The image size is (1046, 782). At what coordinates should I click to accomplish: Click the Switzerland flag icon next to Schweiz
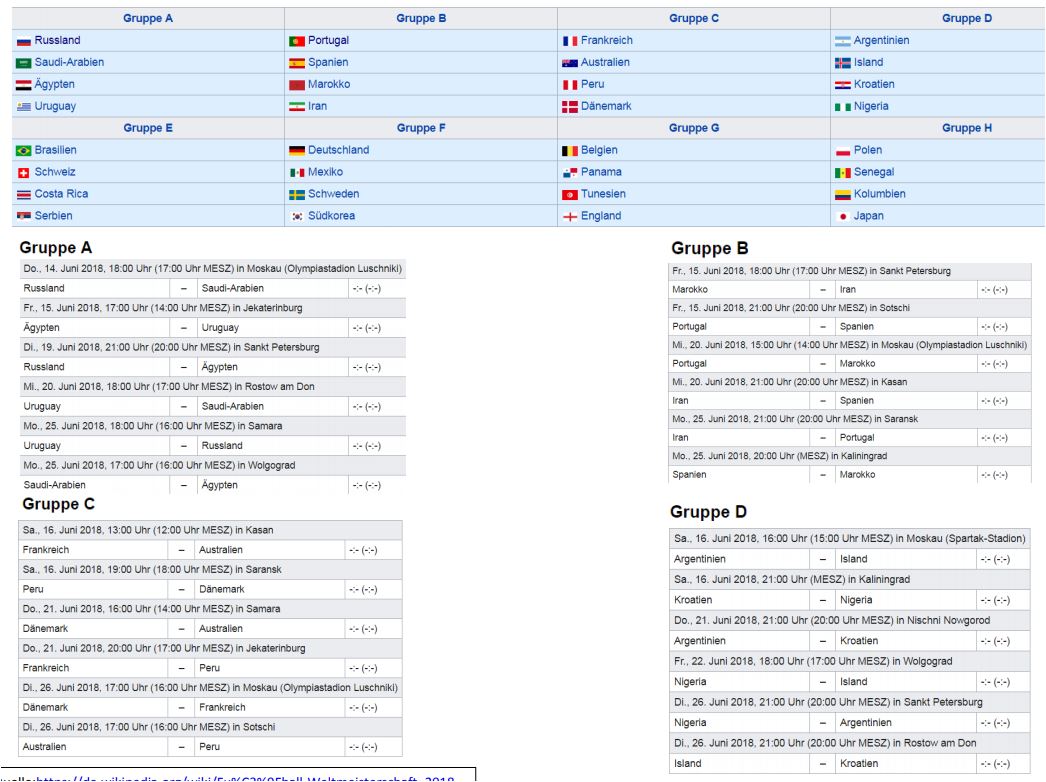(23, 173)
